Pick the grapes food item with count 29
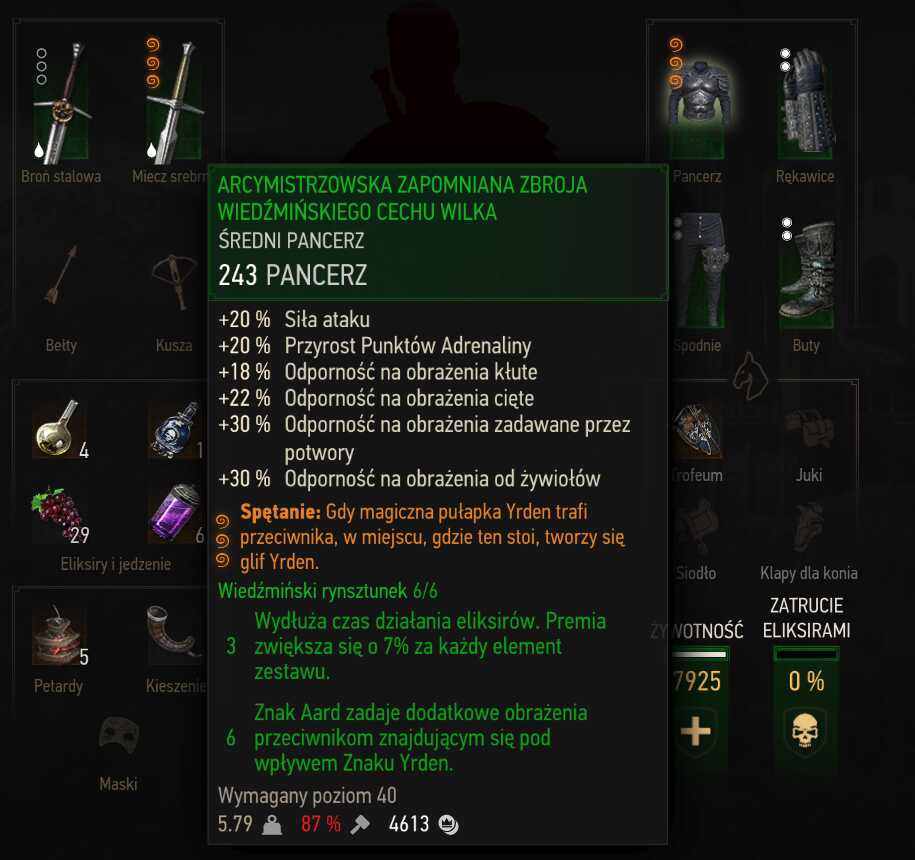The width and height of the screenshot is (915, 860). click(59, 513)
